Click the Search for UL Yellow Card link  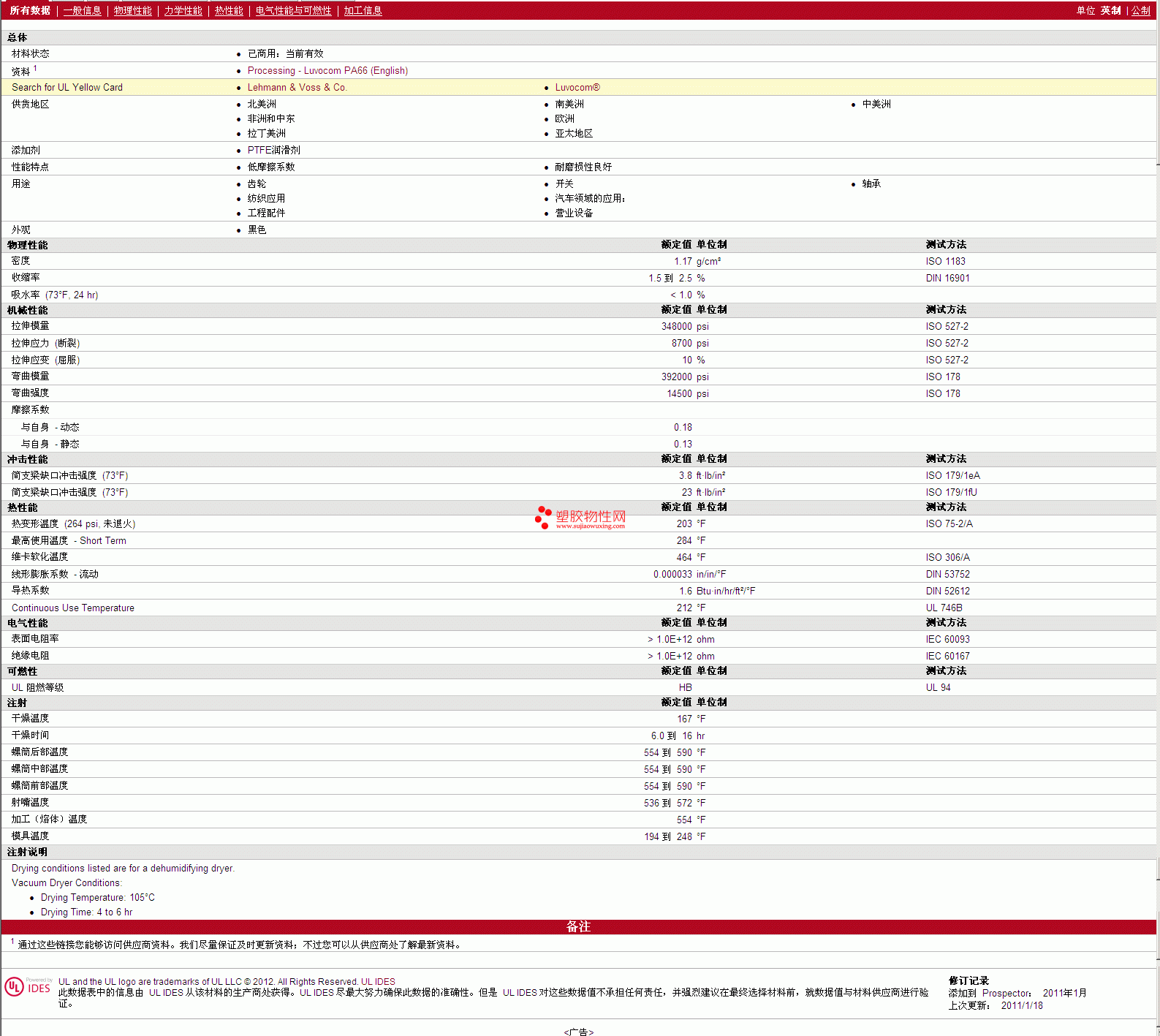67,88
